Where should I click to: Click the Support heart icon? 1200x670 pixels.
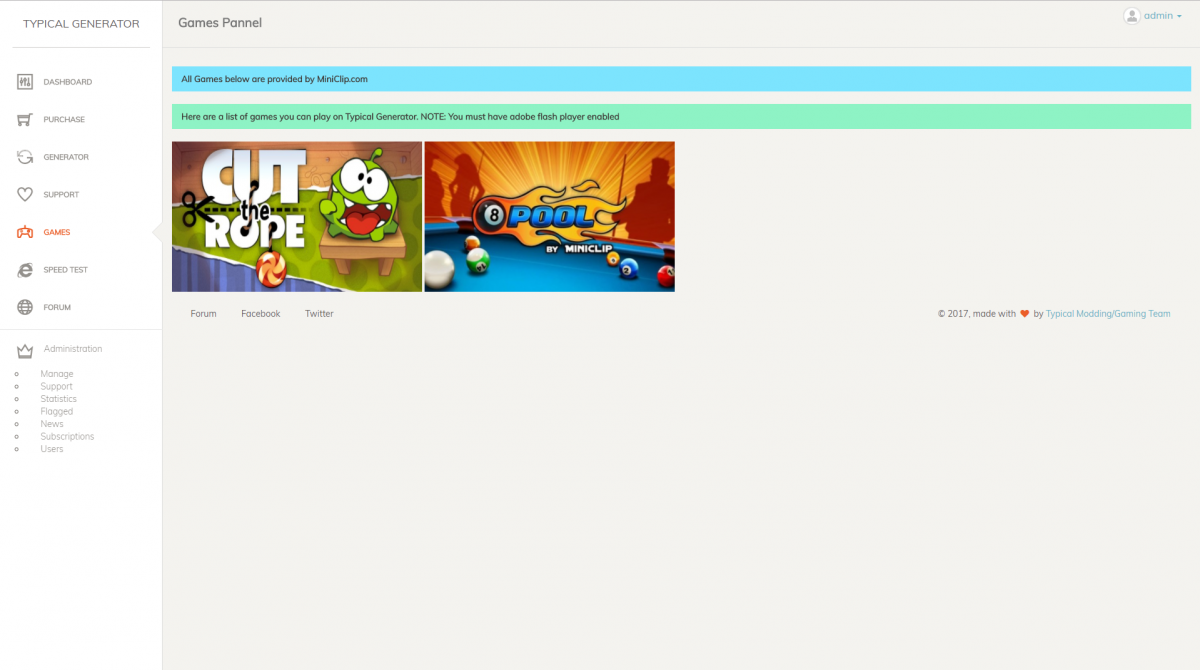26,195
